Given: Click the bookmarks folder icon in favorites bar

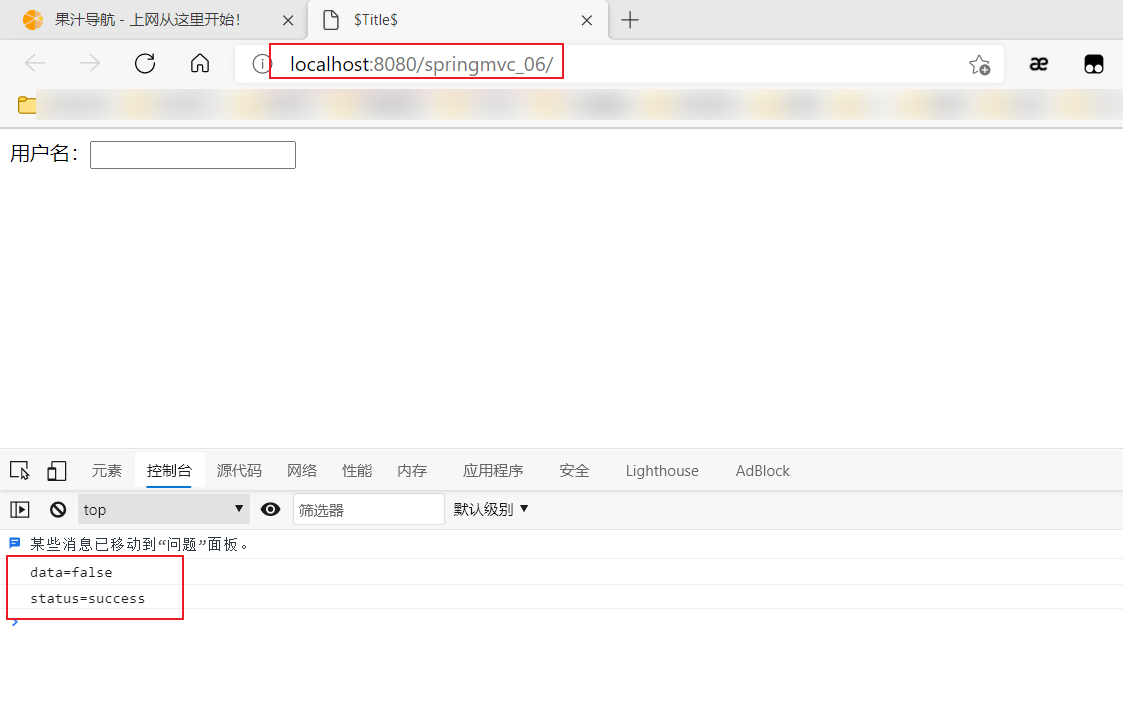Looking at the screenshot, I should [x=27, y=105].
